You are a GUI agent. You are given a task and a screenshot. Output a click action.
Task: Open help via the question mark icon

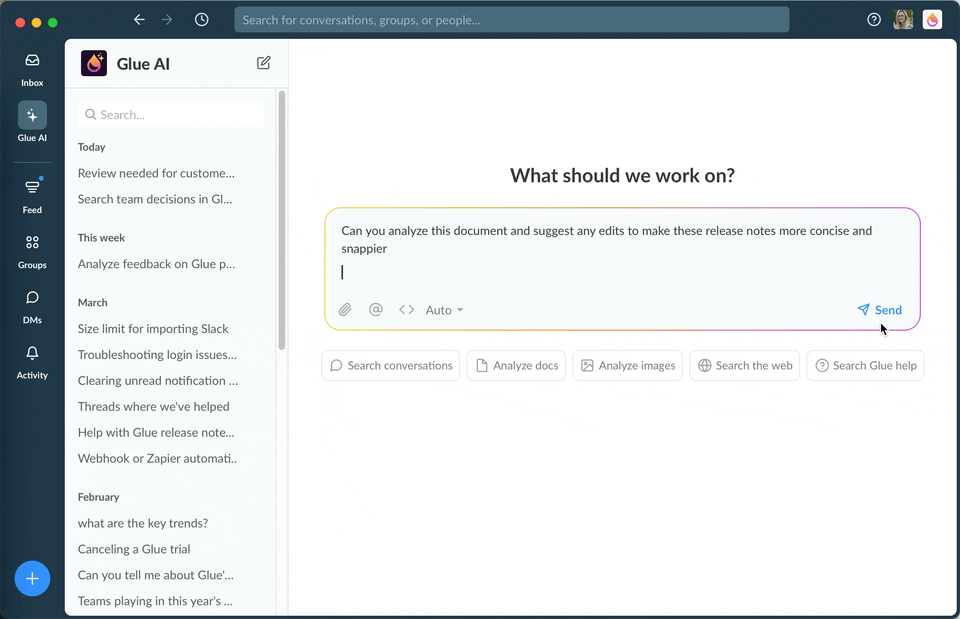click(874, 20)
